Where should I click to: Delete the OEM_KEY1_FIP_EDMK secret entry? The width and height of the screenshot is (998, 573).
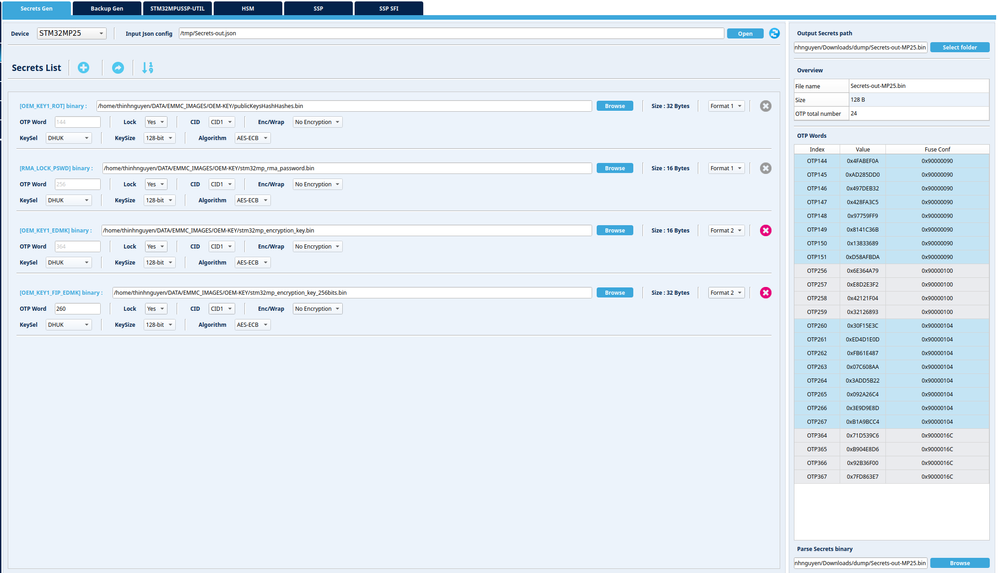[766, 293]
